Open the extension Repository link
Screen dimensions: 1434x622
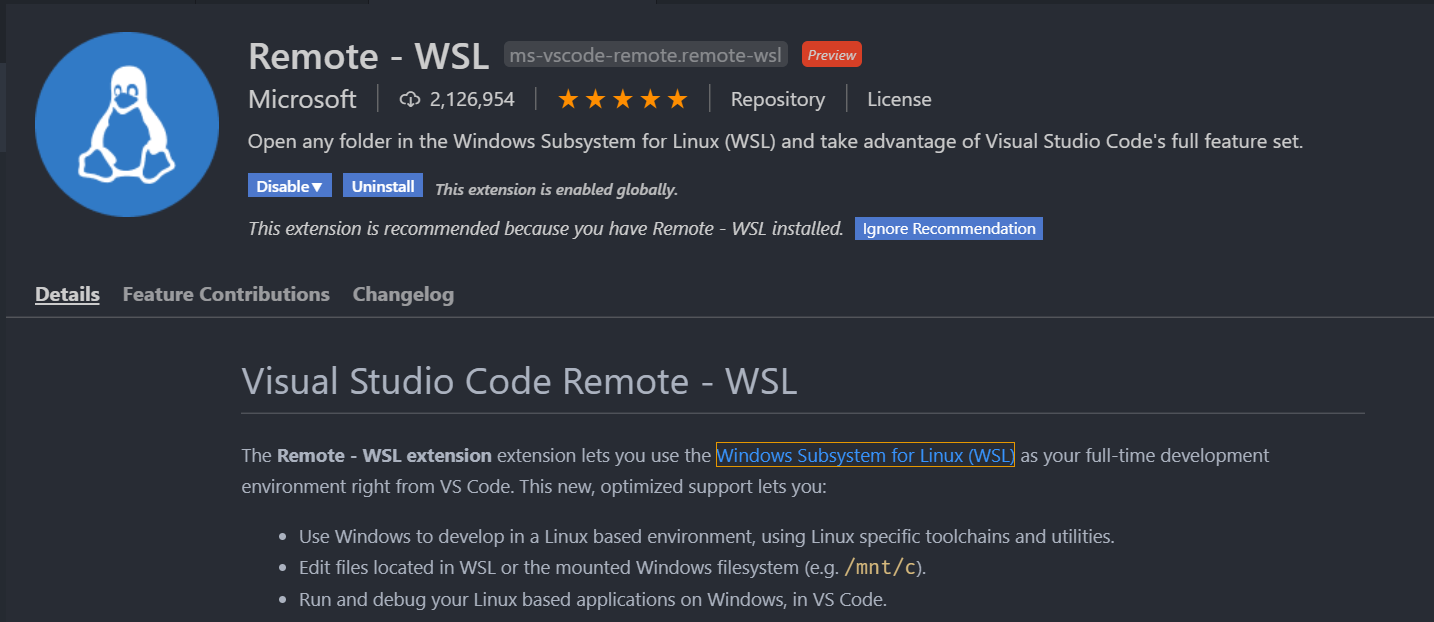777,98
